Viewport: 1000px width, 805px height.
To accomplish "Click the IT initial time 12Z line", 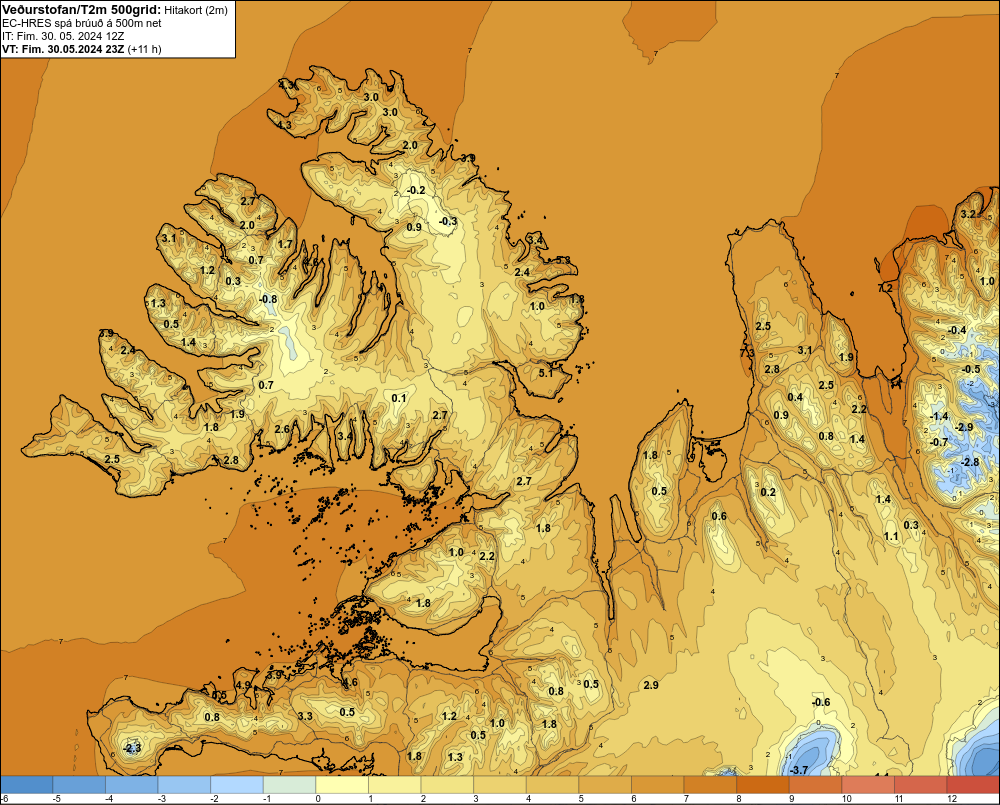I will click(63, 36).
